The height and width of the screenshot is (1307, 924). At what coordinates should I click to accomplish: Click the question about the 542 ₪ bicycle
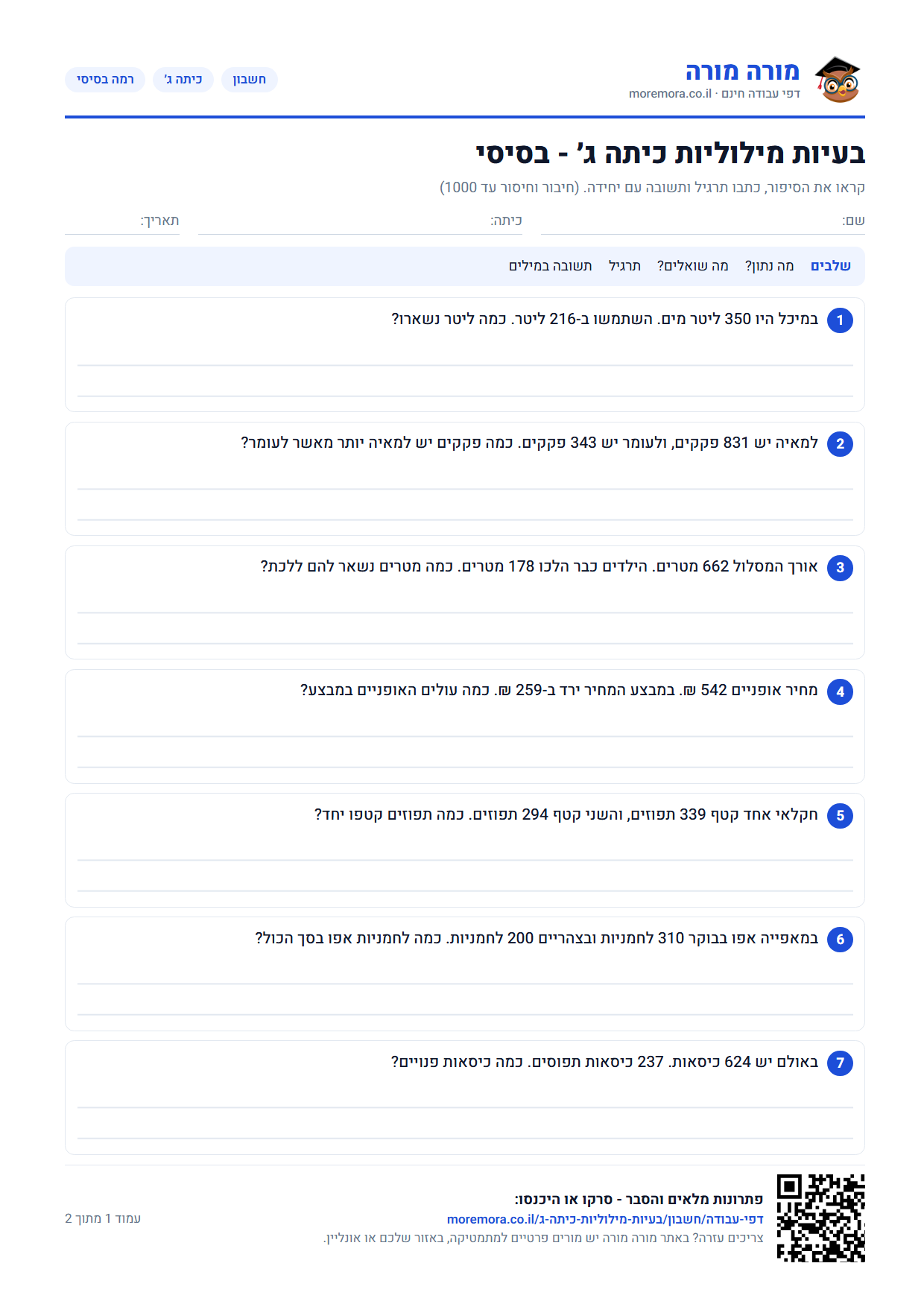(x=560, y=690)
